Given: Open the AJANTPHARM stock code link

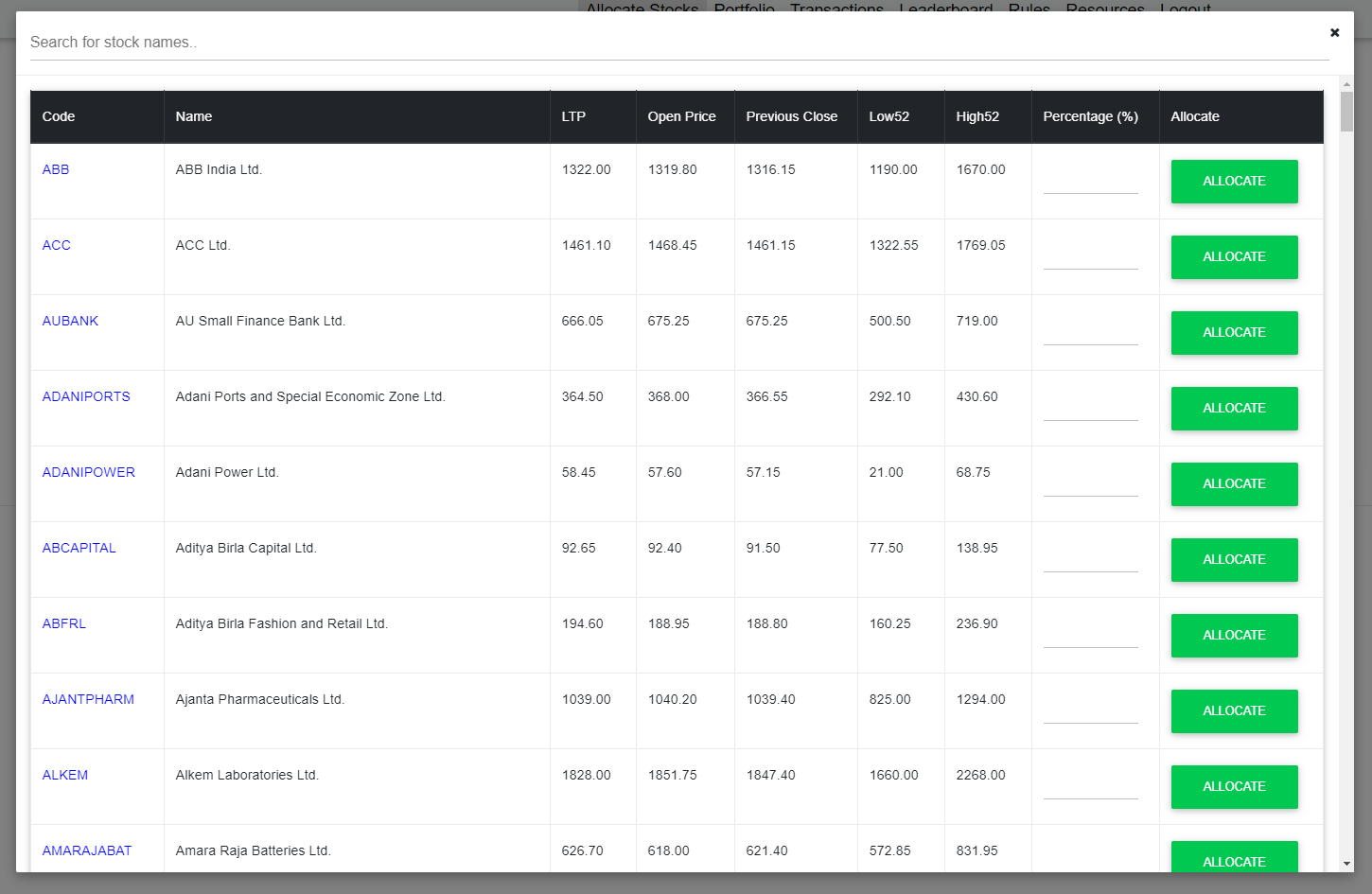Looking at the screenshot, I should point(88,699).
